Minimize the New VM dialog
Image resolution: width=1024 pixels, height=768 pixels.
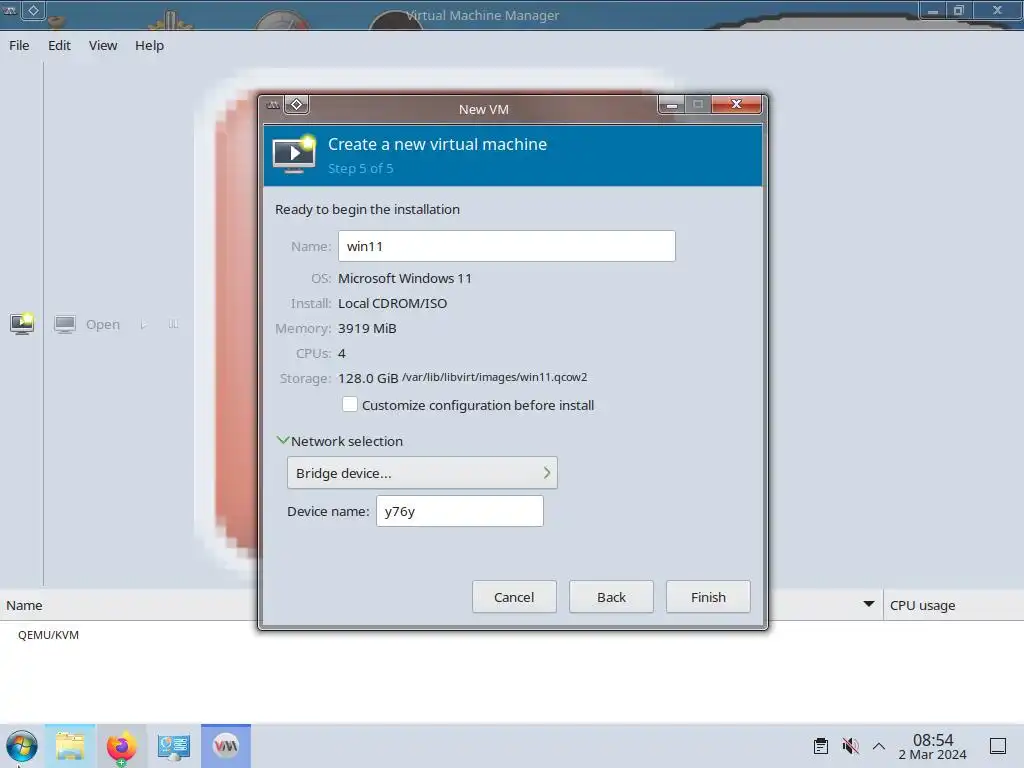pyautogui.click(x=671, y=104)
